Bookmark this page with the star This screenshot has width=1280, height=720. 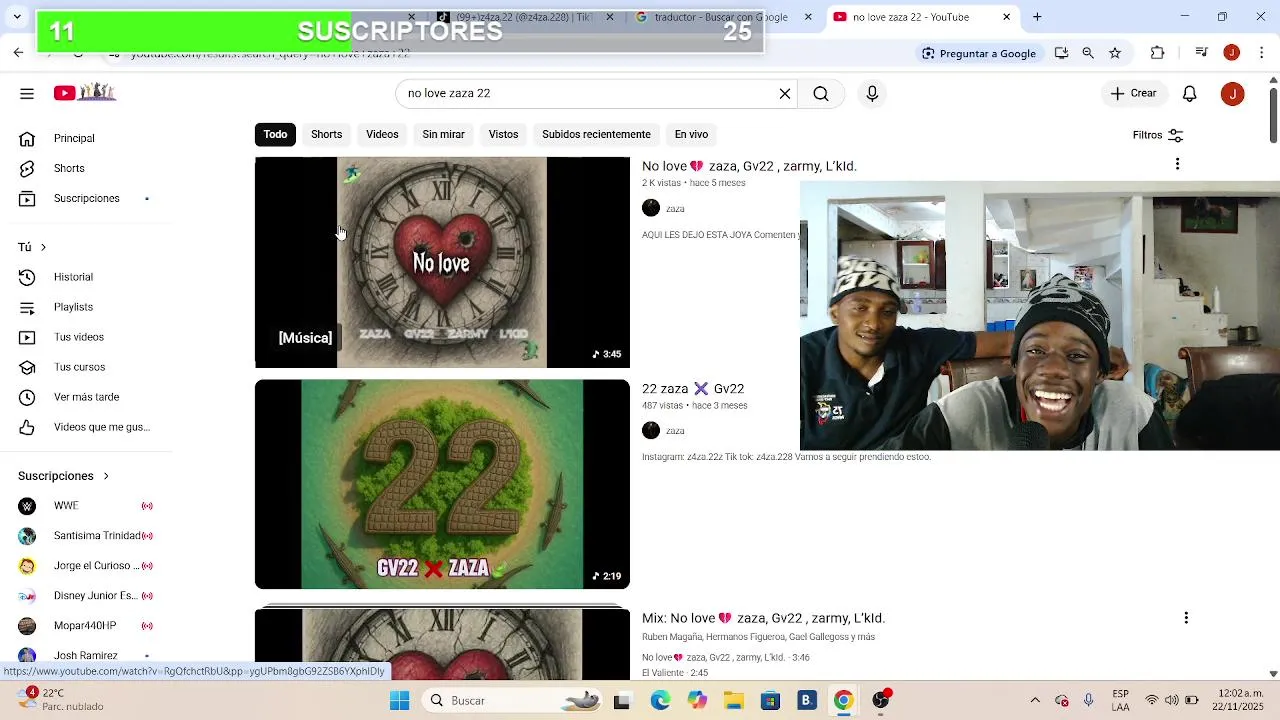(1115, 53)
